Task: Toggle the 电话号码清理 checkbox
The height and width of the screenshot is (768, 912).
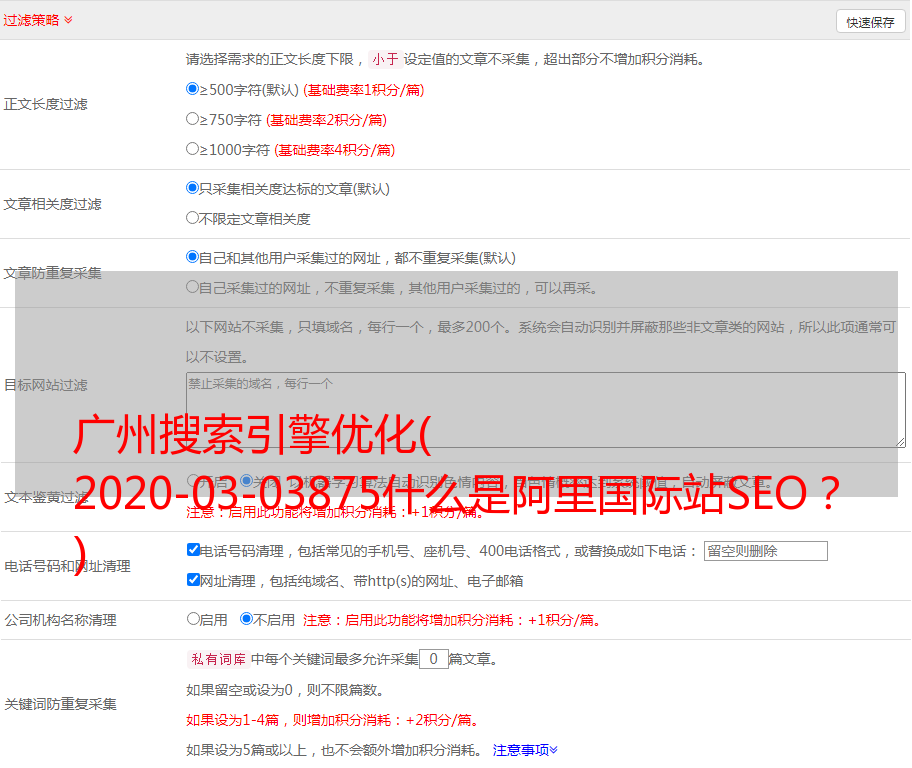Action: 193,550
